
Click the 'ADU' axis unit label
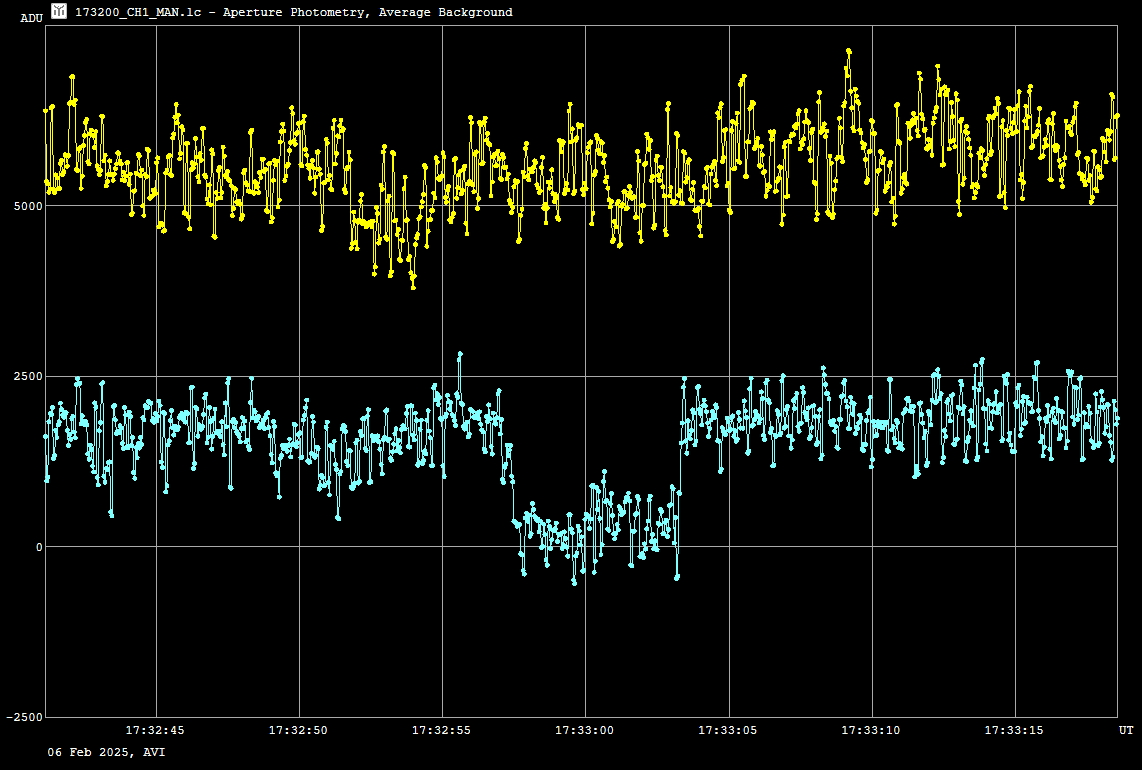(x=31, y=18)
